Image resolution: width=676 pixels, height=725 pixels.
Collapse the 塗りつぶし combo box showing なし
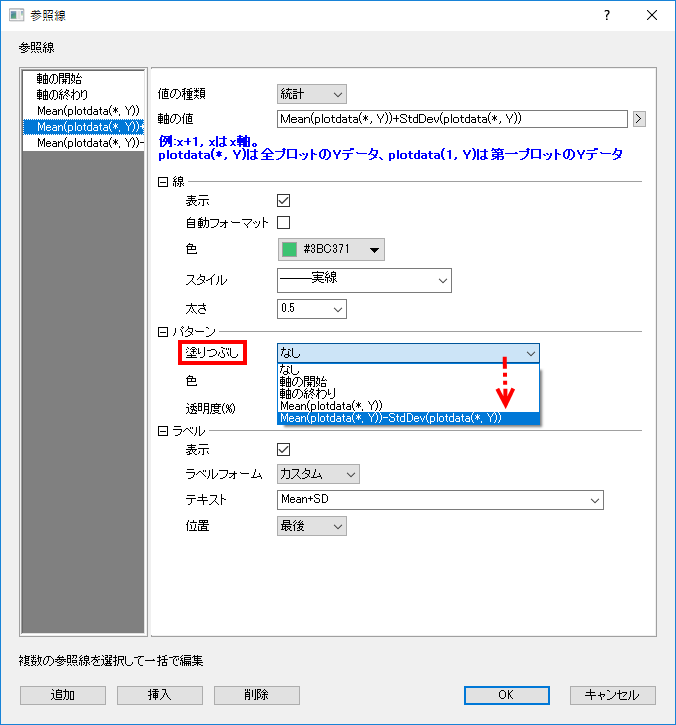(x=408, y=353)
